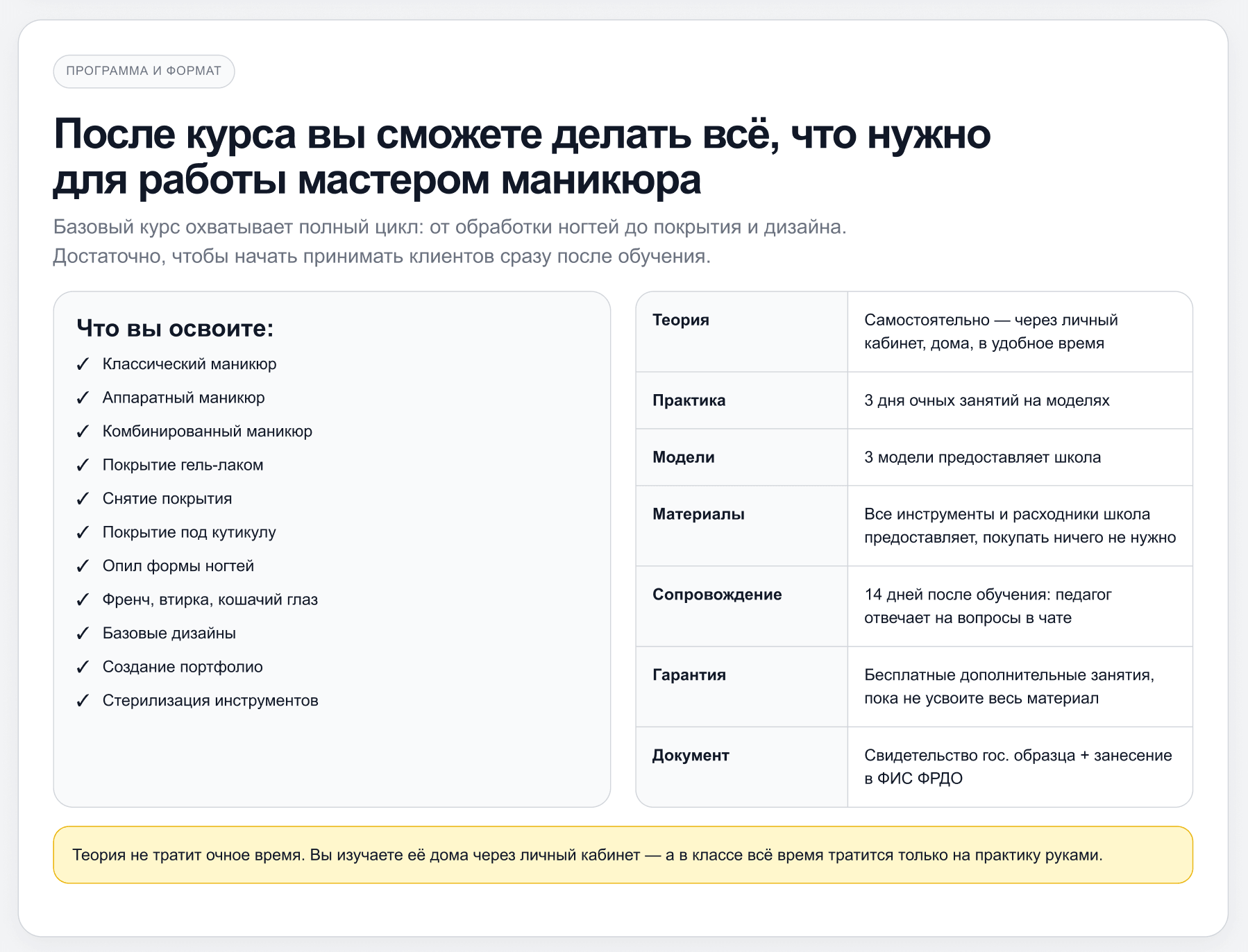Click the list item Снятие покрытия

pos(167,499)
